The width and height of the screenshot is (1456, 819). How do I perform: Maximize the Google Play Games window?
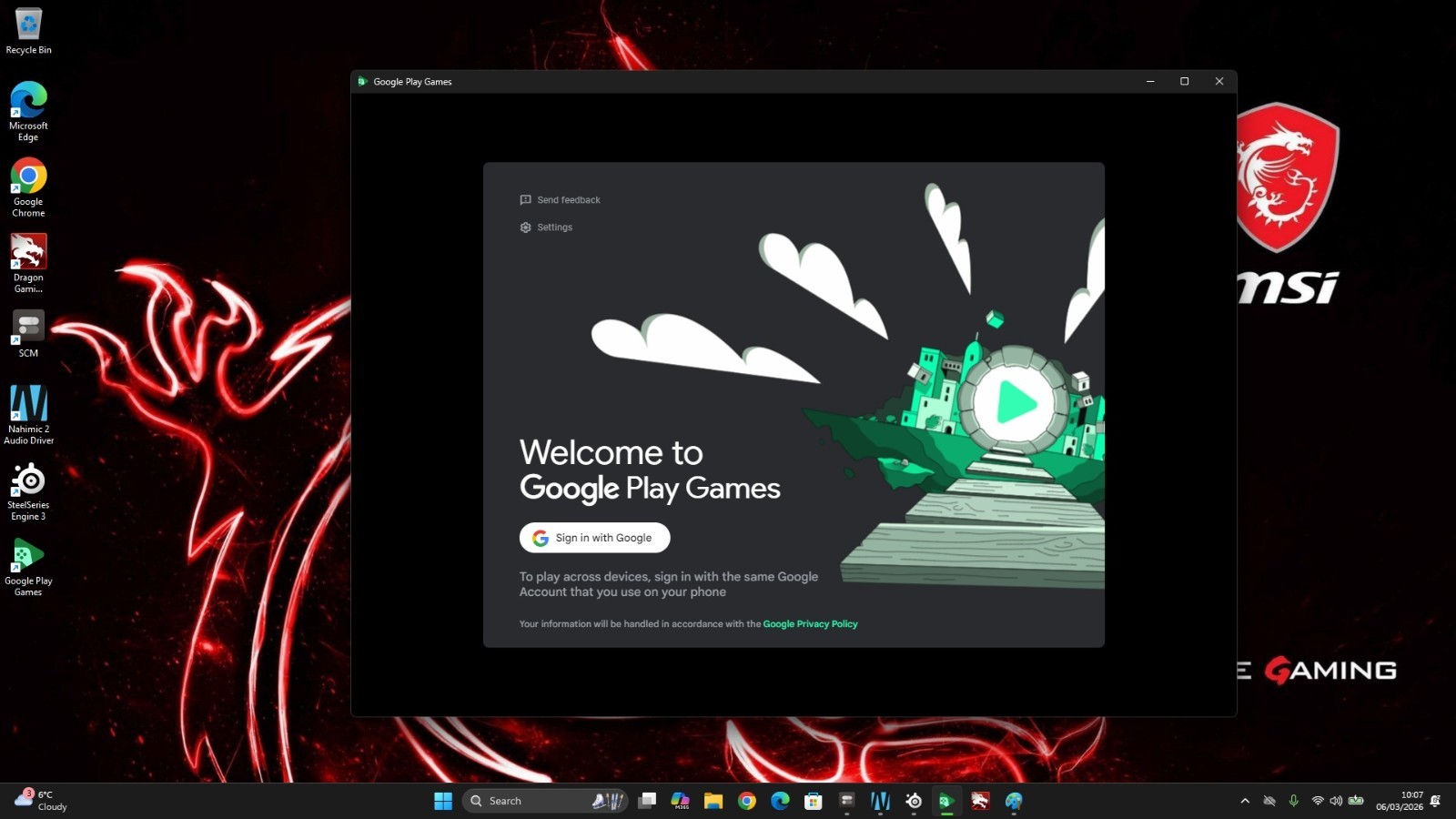(1185, 81)
